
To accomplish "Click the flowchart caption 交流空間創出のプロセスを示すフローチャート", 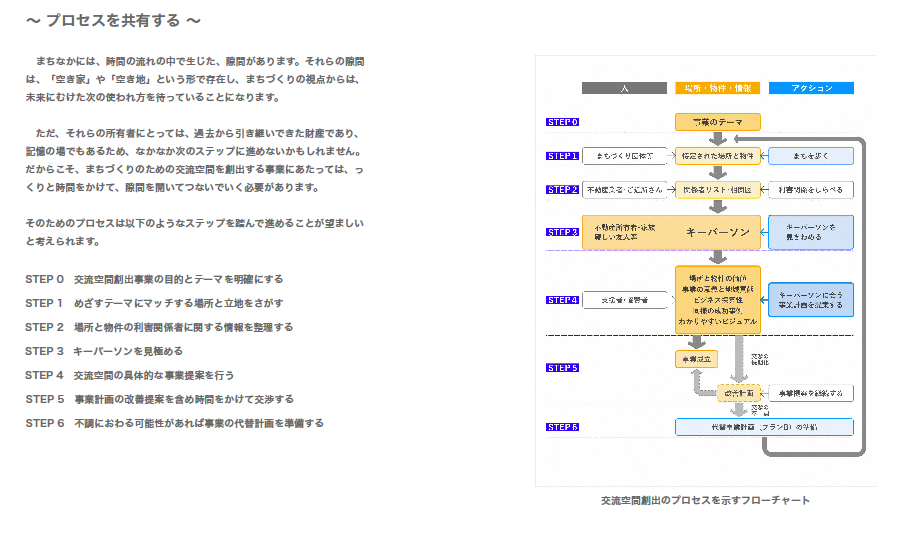I will tap(705, 500).
